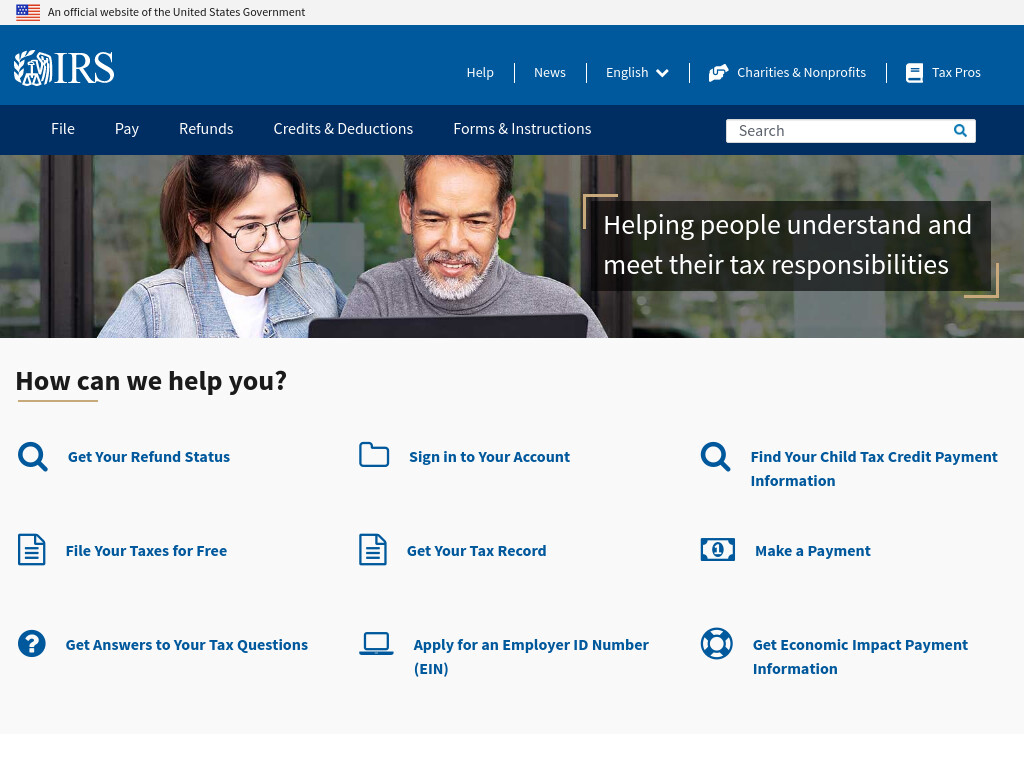Image resolution: width=1024 pixels, height=768 pixels.
Task: Click the language dropdown chevron arrow
Action: tap(662, 73)
